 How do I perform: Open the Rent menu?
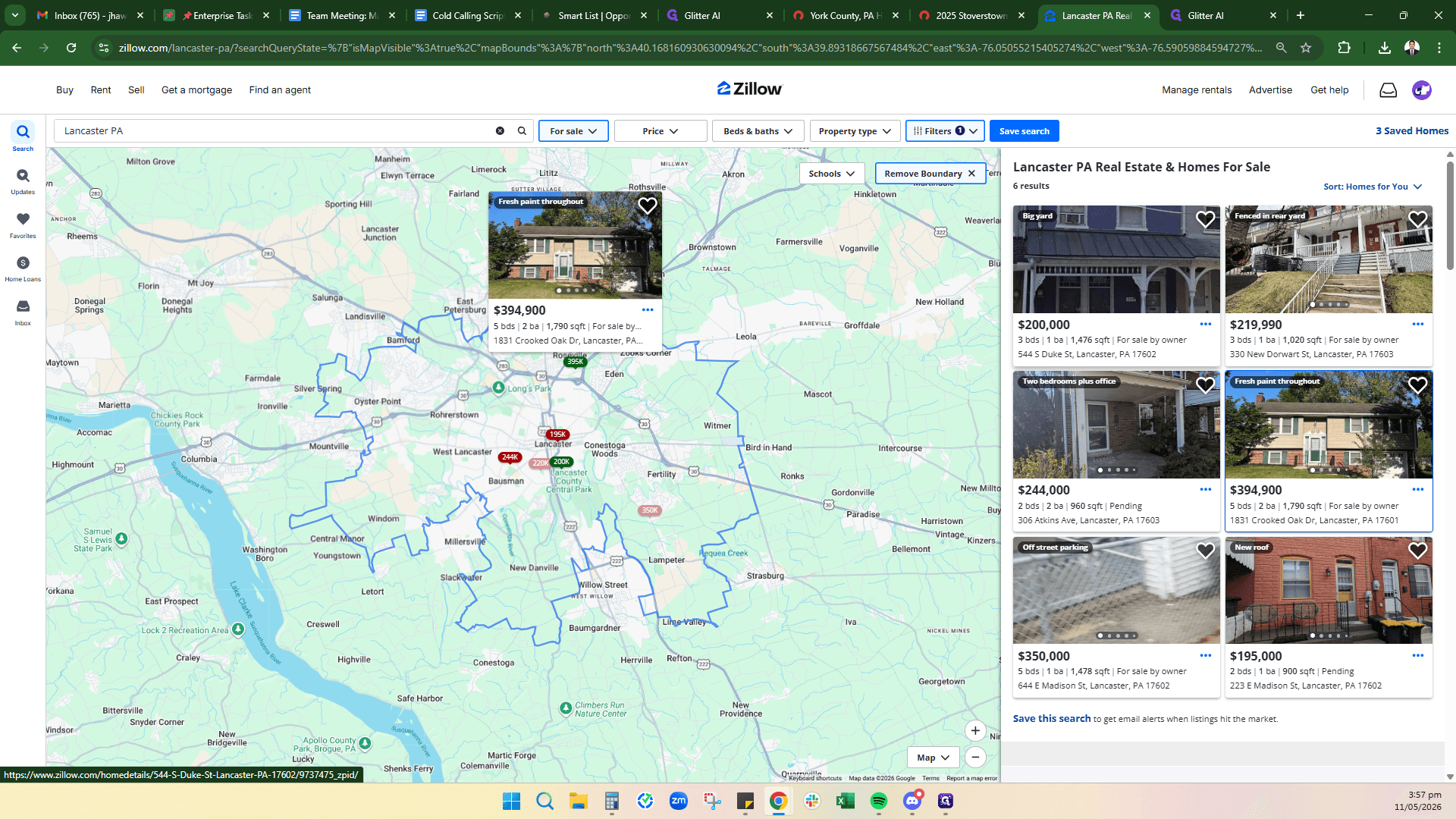(101, 90)
